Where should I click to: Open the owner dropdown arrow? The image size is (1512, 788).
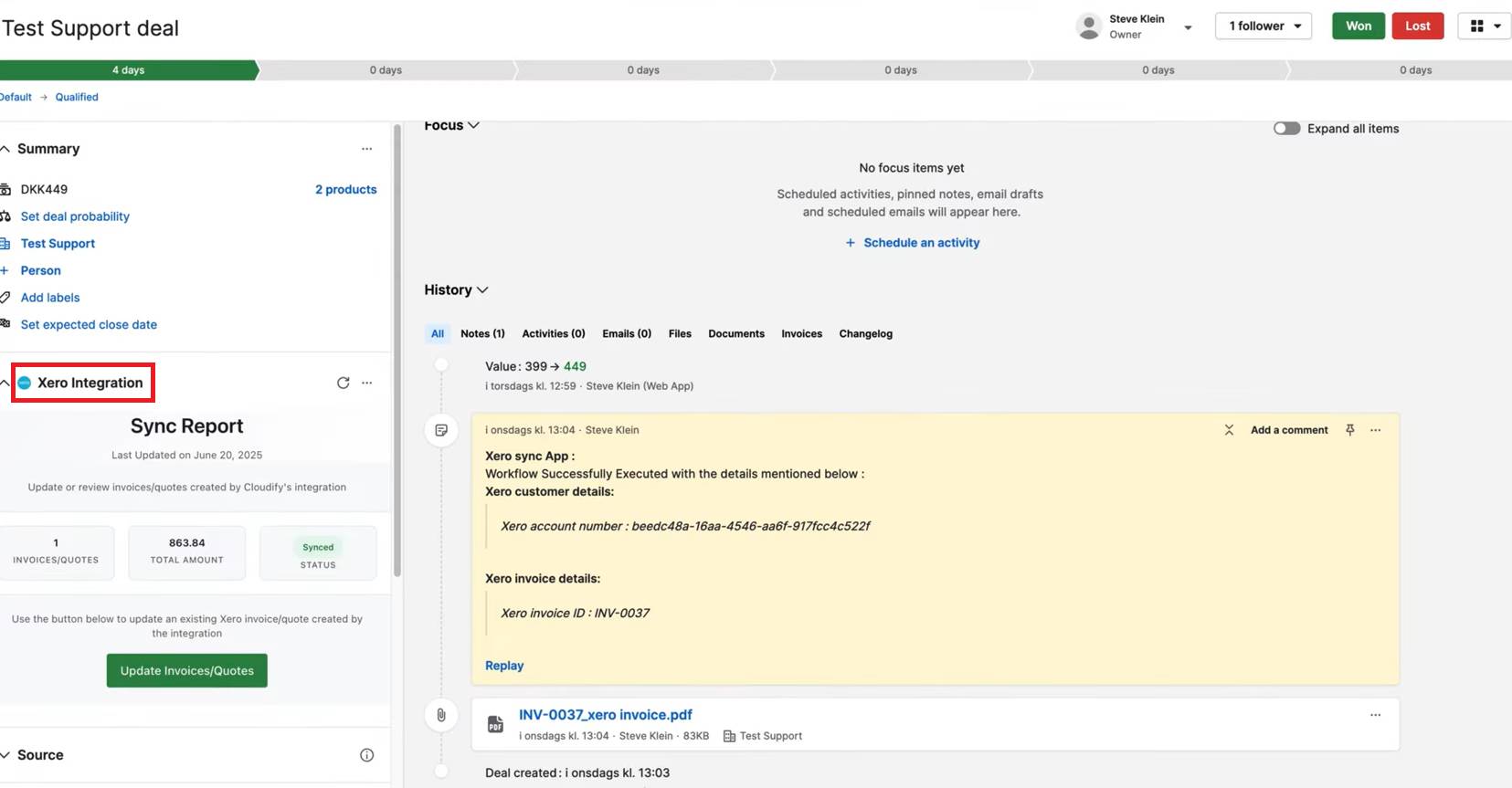point(1188,27)
